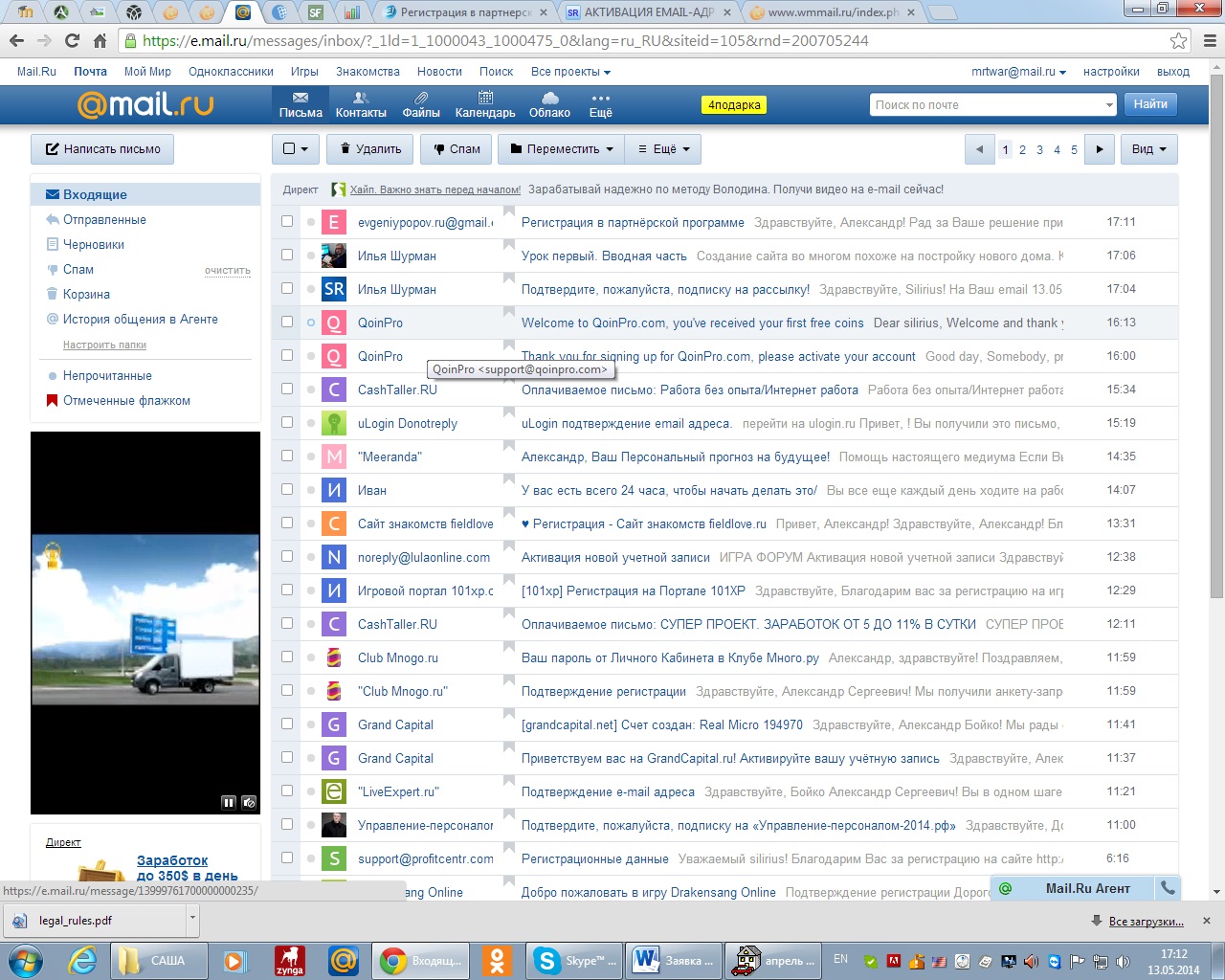This screenshot has width=1225, height=980.
Task: Mute the video advertisement sound
Action: 248,802
